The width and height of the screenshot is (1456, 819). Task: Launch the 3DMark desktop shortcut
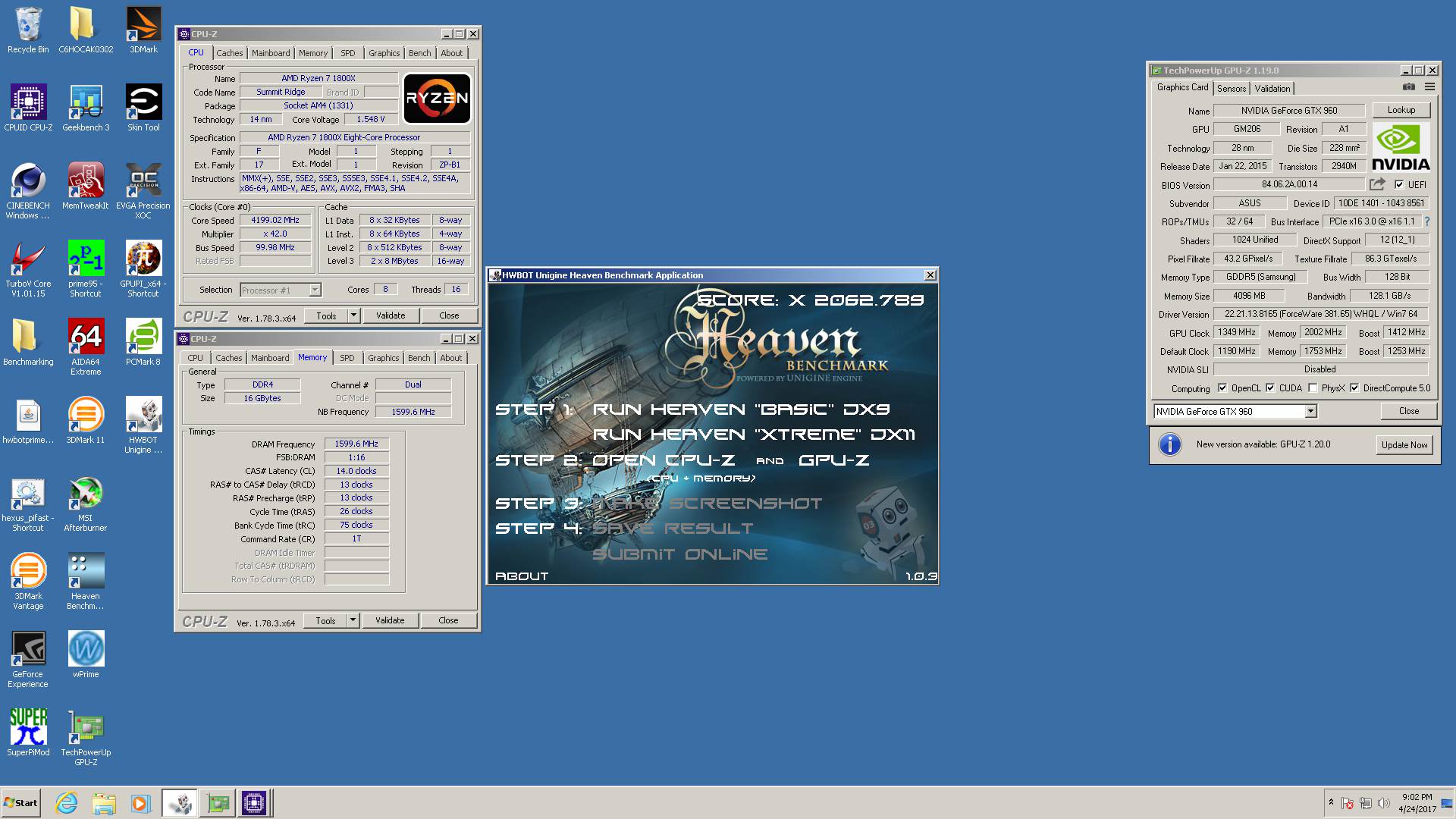(x=143, y=30)
